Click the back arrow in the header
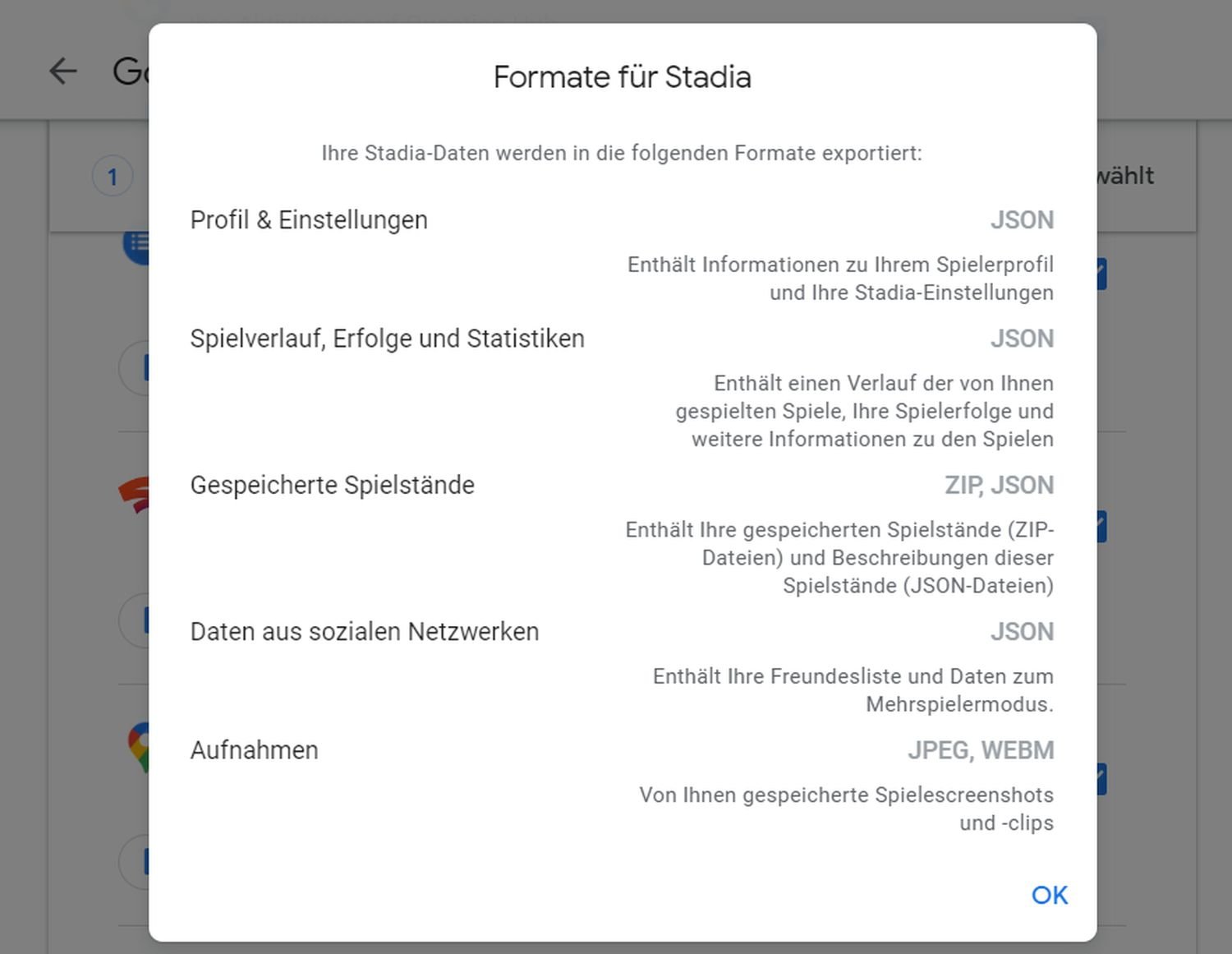The height and width of the screenshot is (954, 1232). coord(63,71)
